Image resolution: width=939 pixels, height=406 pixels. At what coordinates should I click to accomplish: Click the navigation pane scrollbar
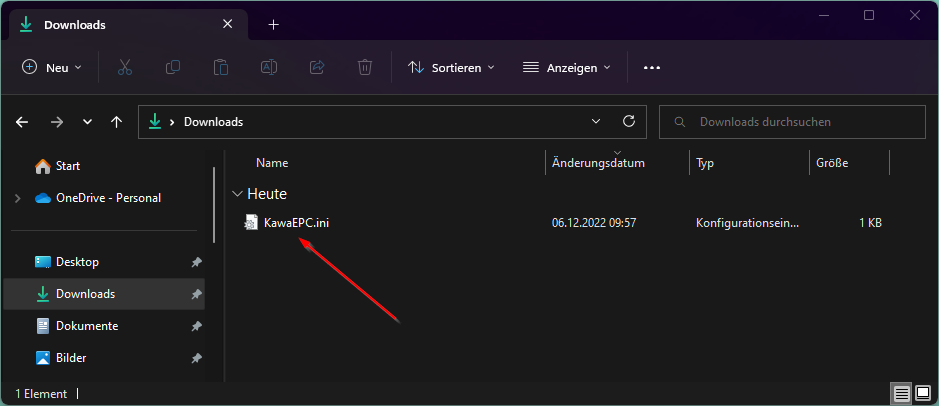pos(214,205)
